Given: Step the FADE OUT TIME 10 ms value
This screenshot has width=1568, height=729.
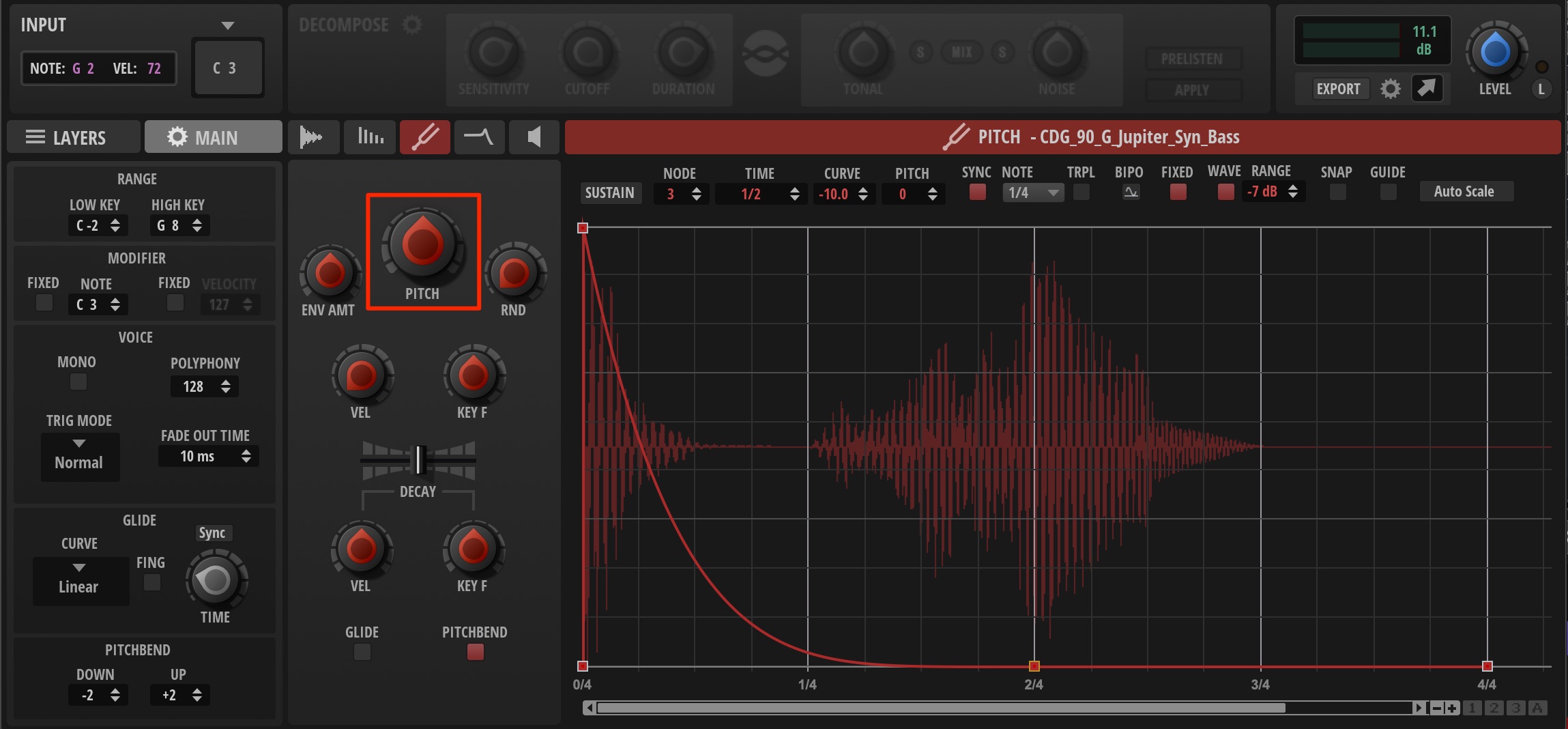Looking at the screenshot, I should click(246, 456).
